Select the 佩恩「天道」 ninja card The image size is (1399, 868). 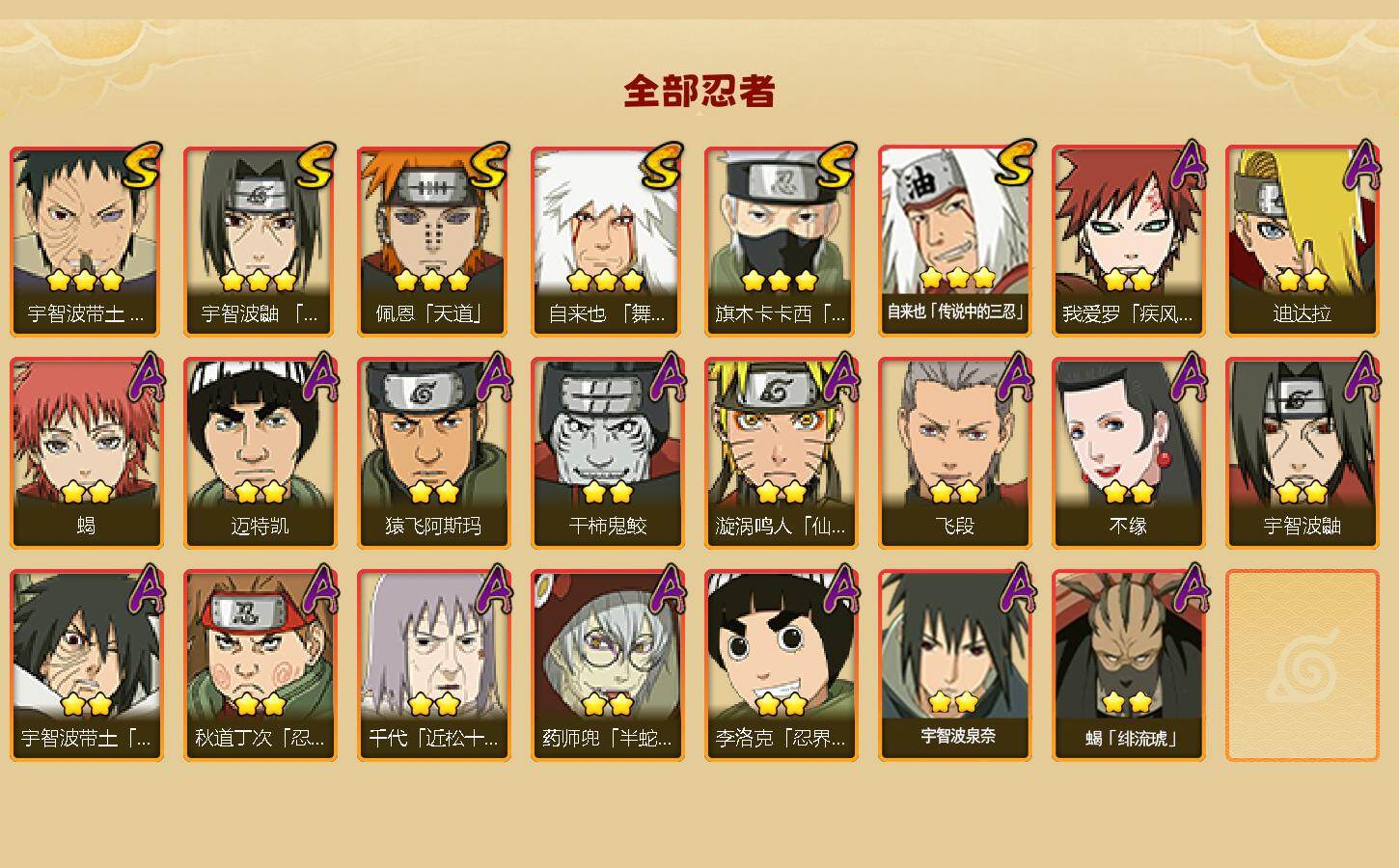[433, 241]
